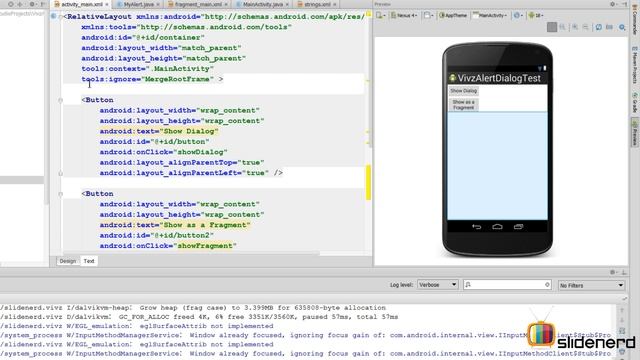The width and height of the screenshot is (640, 360).
Task: Clear the logcat search field icon
Action: coord(547,284)
